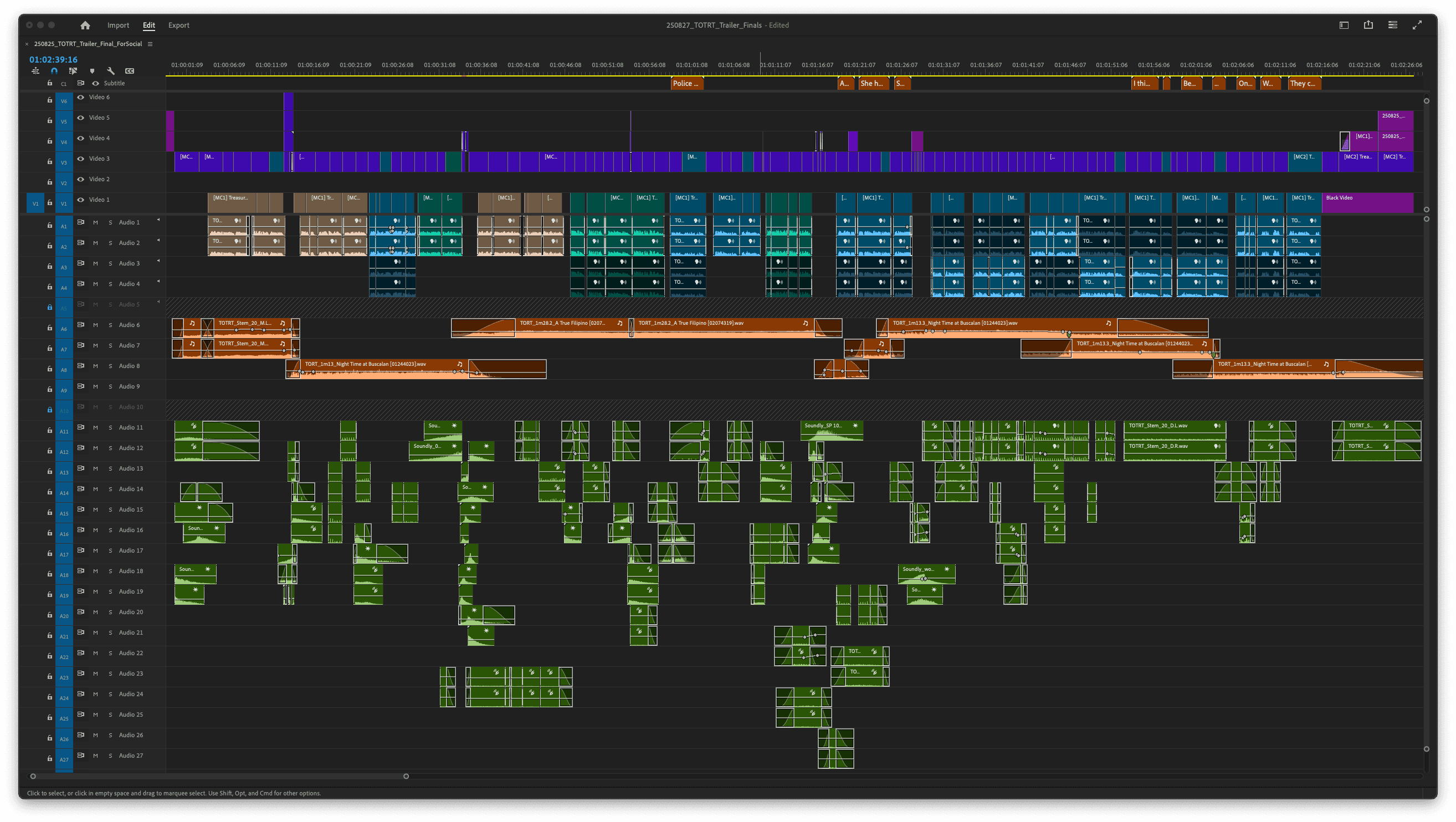Click the Home icon
Image resolution: width=1456 pixels, height=822 pixels.
pyautogui.click(x=85, y=25)
